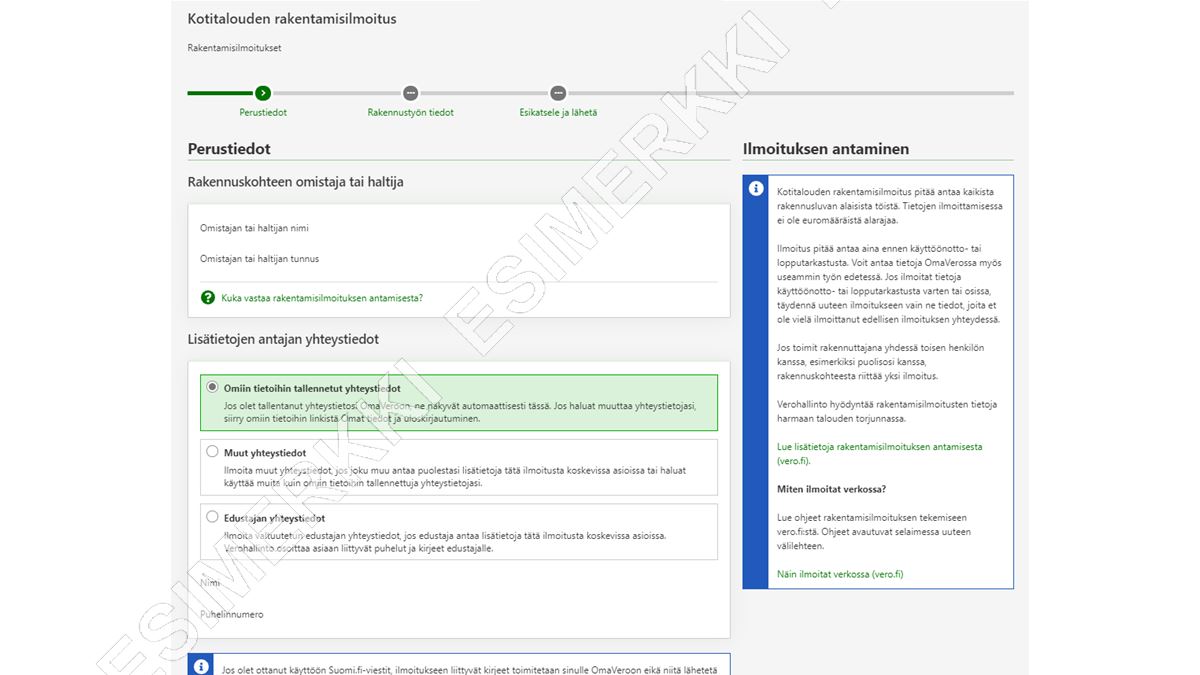Click the Omistajan tai haltijan nimi label
1200x675 pixels.
click(254, 228)
